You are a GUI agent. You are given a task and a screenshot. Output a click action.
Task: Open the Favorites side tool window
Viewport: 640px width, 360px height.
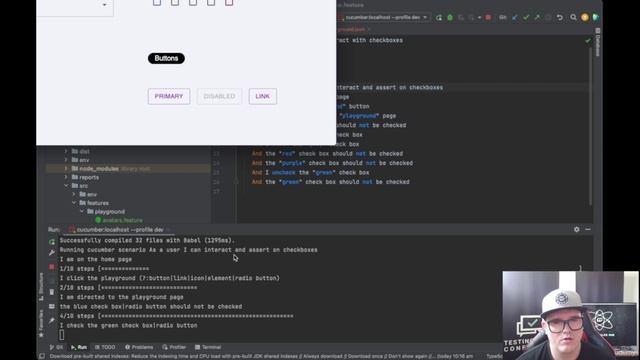pos(41,324)
